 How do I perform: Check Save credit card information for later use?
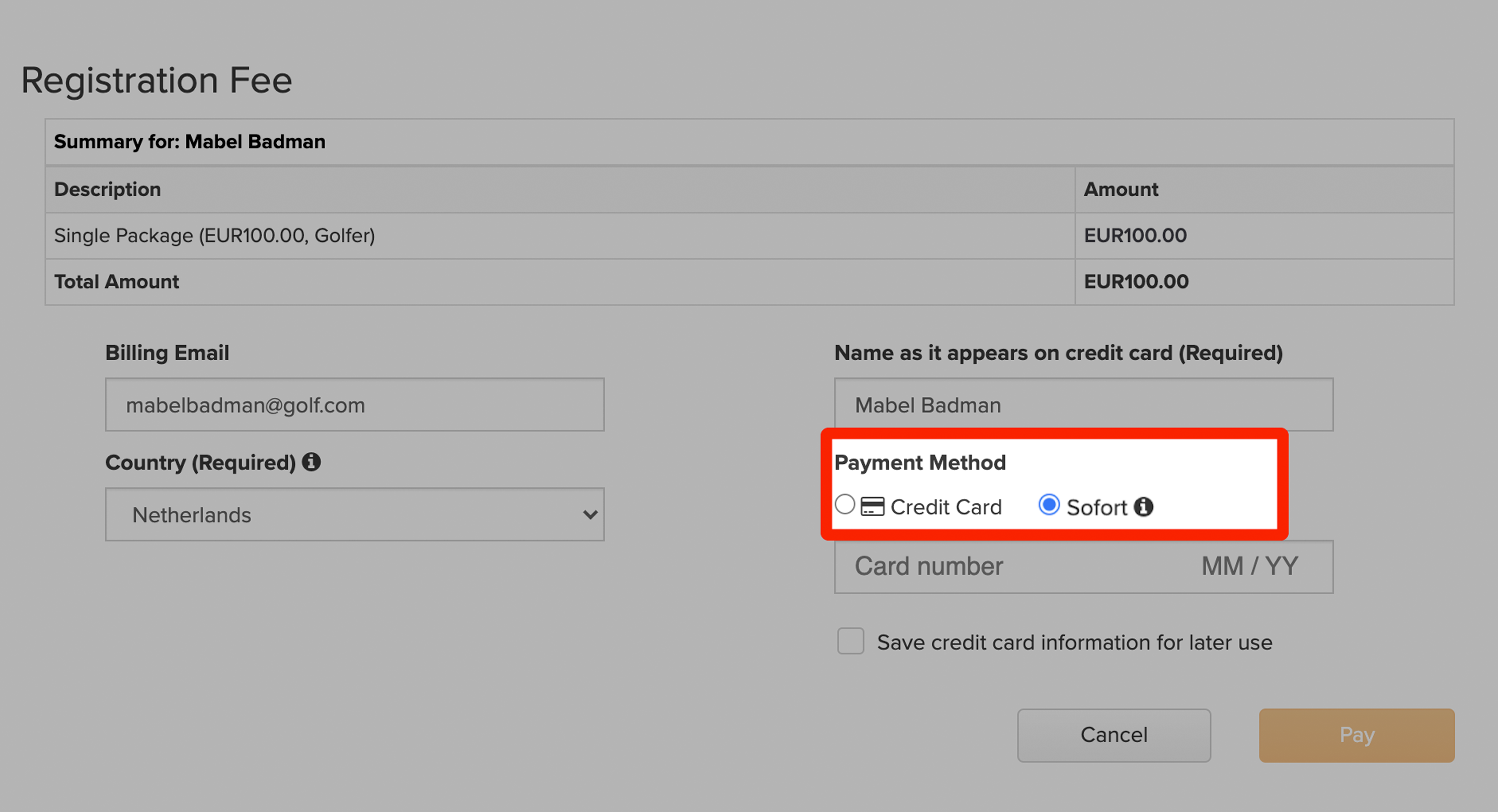pos(850,641)
